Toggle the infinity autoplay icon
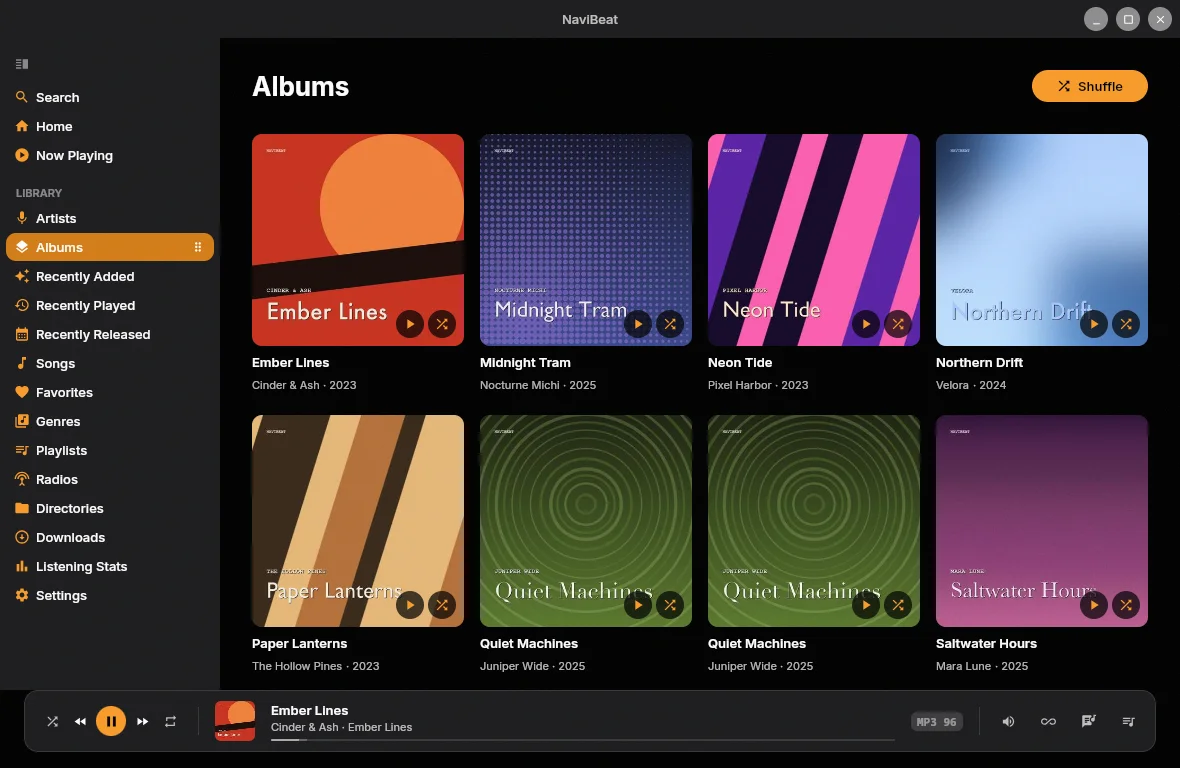This screenshot has height=768, width=1180. pos(1048,721)
